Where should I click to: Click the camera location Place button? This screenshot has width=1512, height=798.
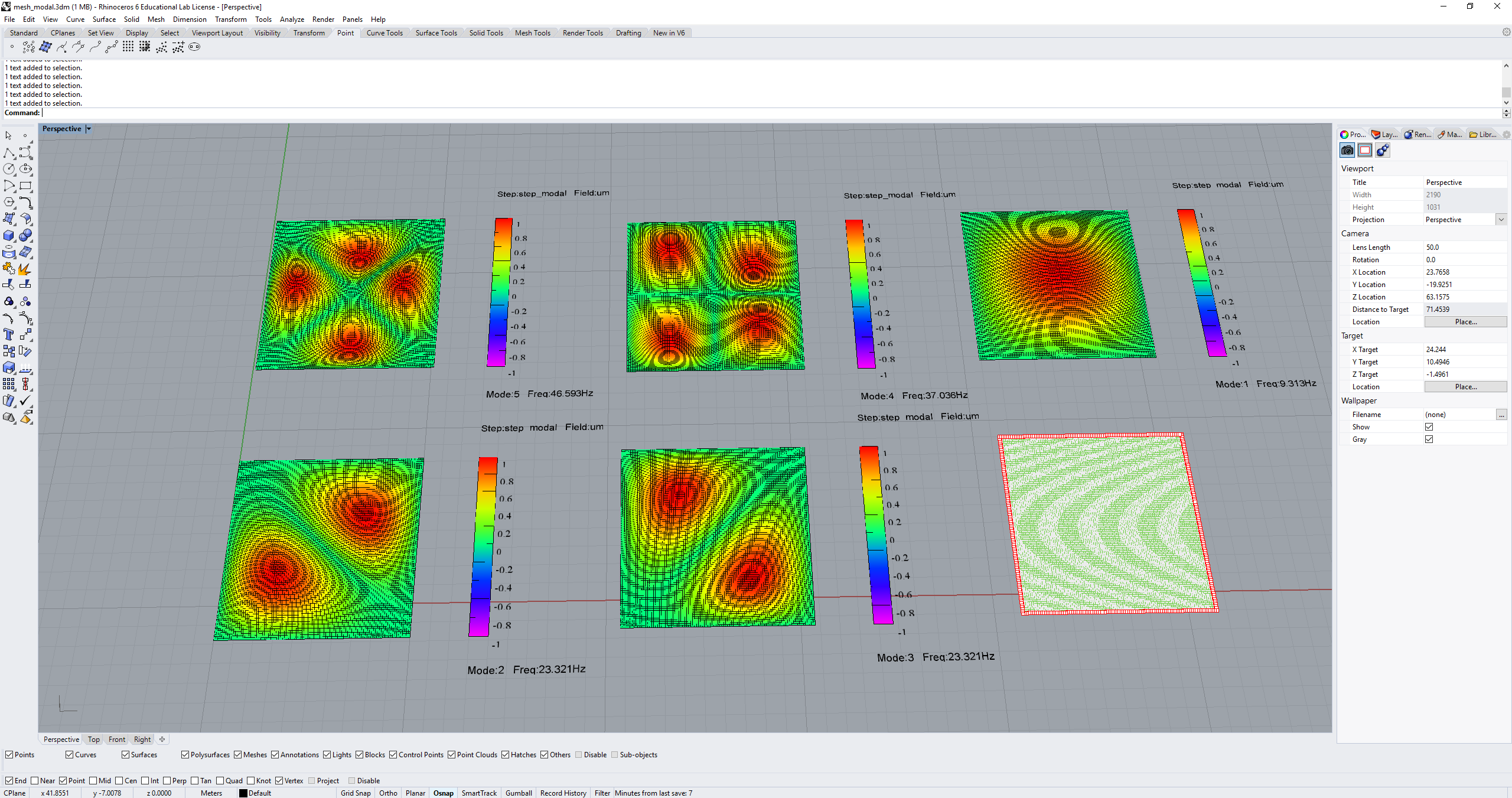[1466, 321]
